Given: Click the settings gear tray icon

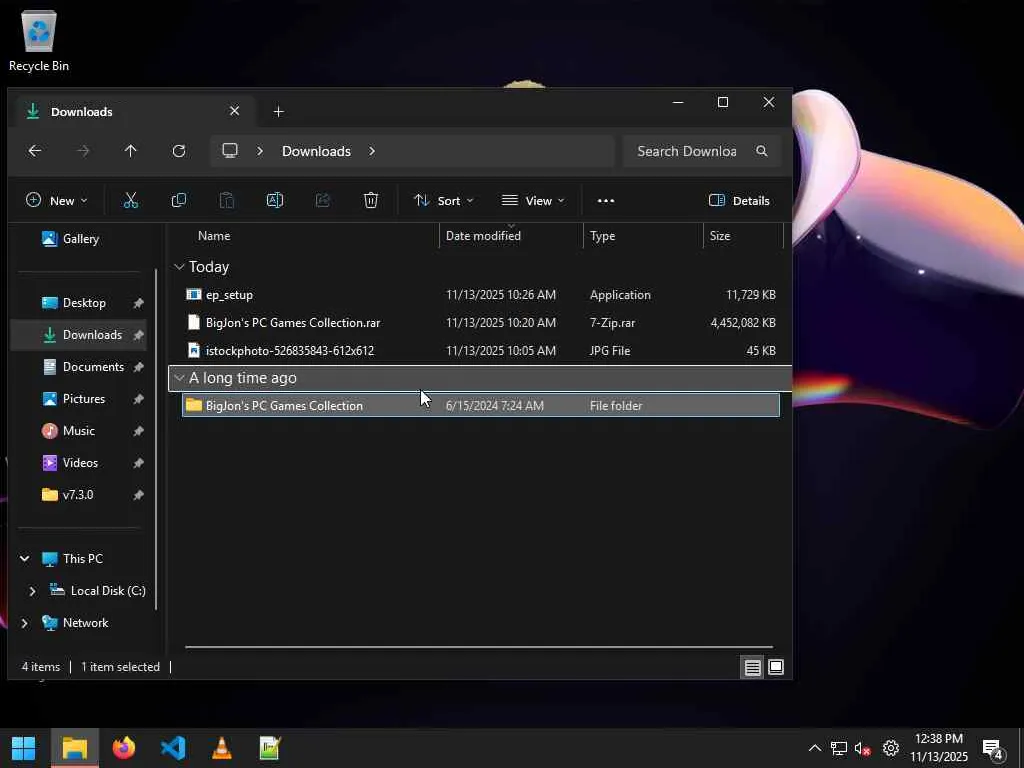Looking at the screenshot, I should pos(891,748).
